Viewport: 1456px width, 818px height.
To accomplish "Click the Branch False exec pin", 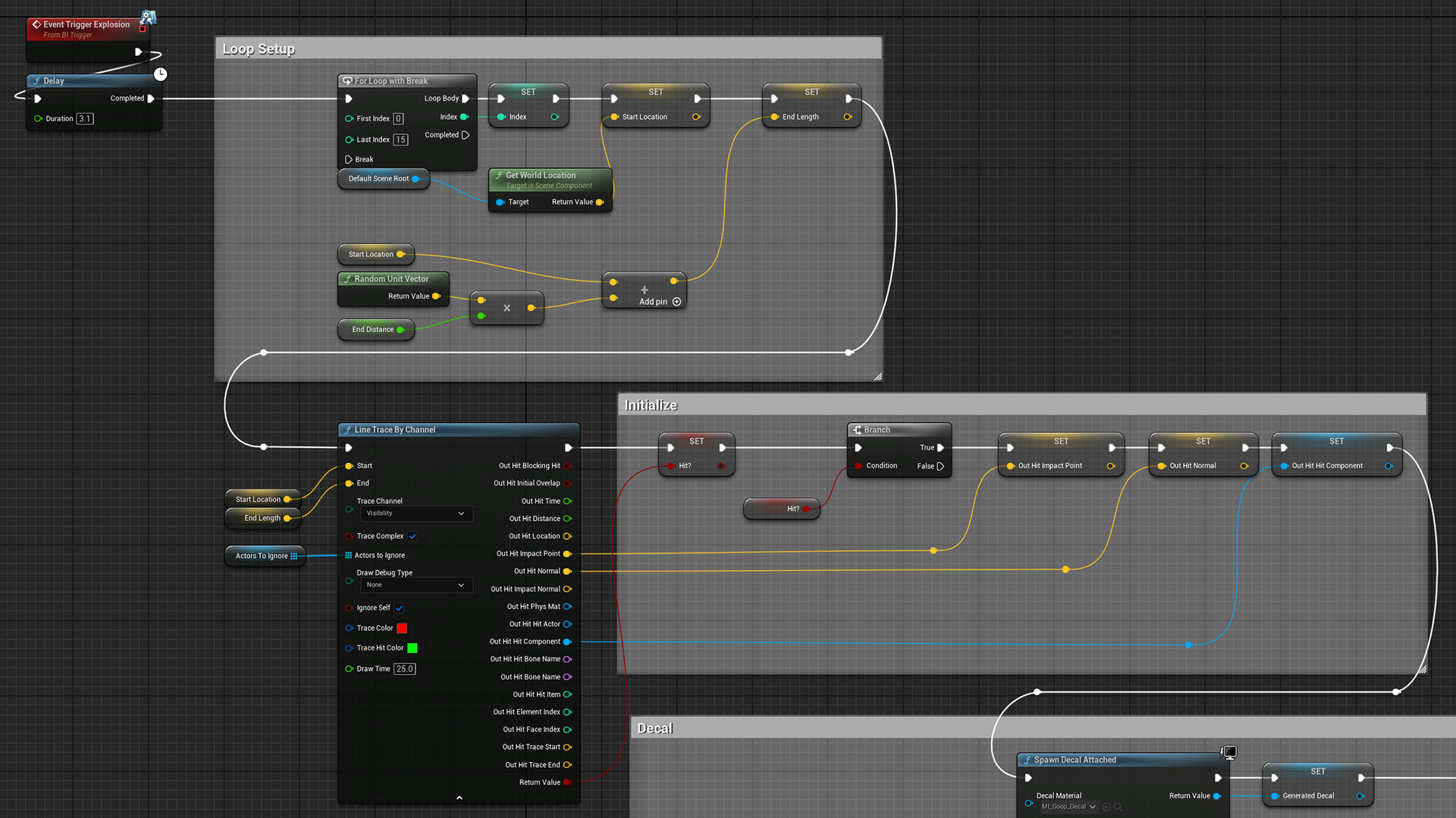I will [940, 466].
